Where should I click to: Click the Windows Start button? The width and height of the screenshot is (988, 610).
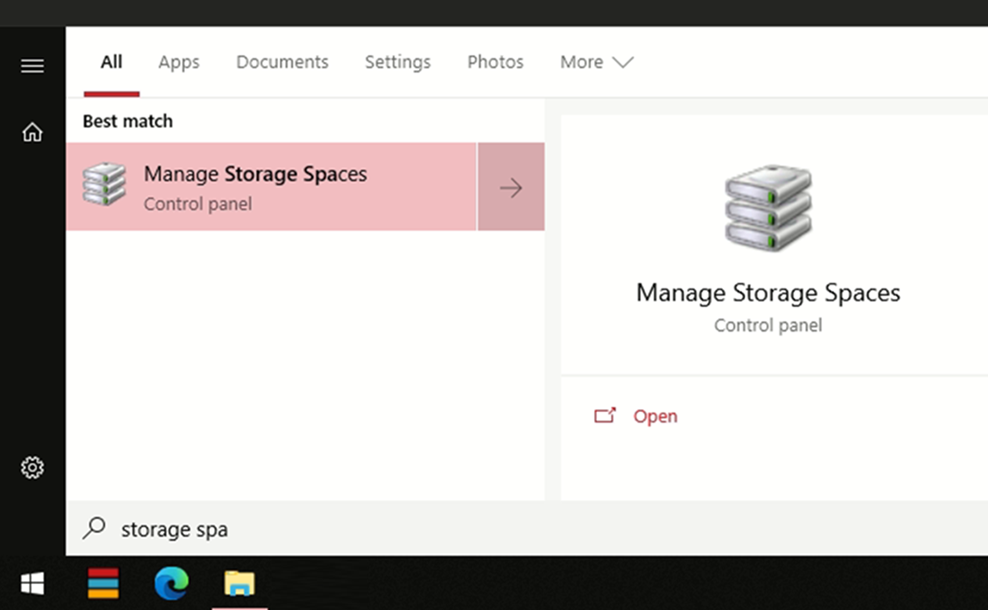[x=32, y=584]
